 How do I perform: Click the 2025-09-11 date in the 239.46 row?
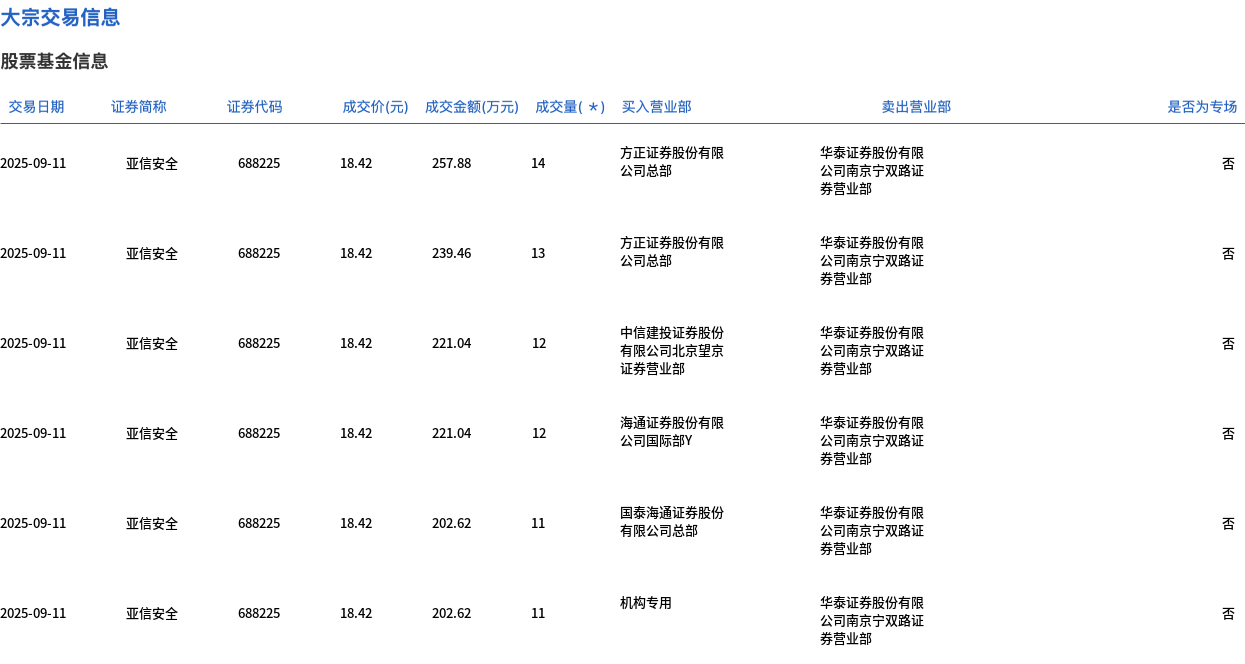click(33, 253)
